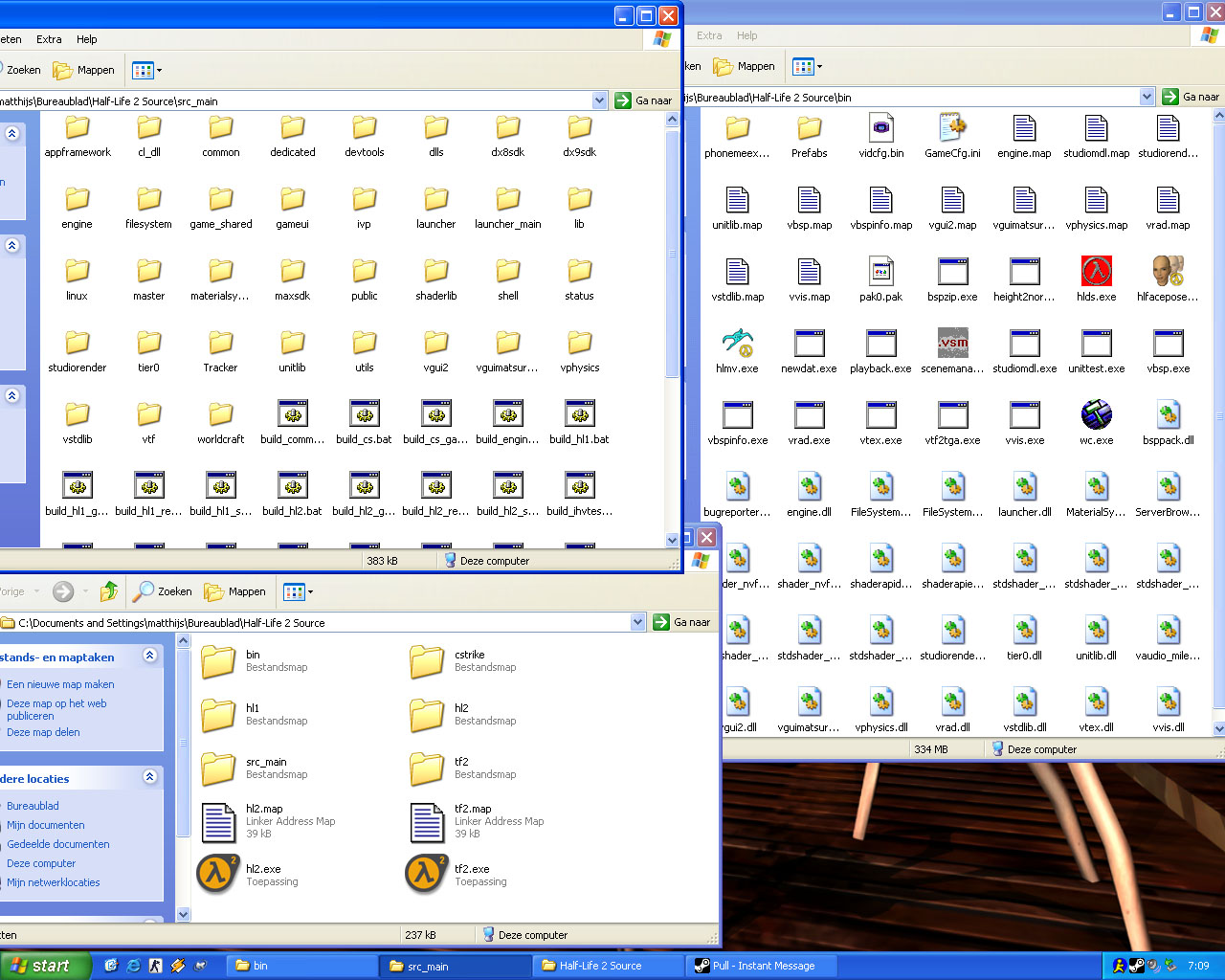Open the Extra menu in bin window
This screenshot has width=1225, height=980.
coord(709,35)
